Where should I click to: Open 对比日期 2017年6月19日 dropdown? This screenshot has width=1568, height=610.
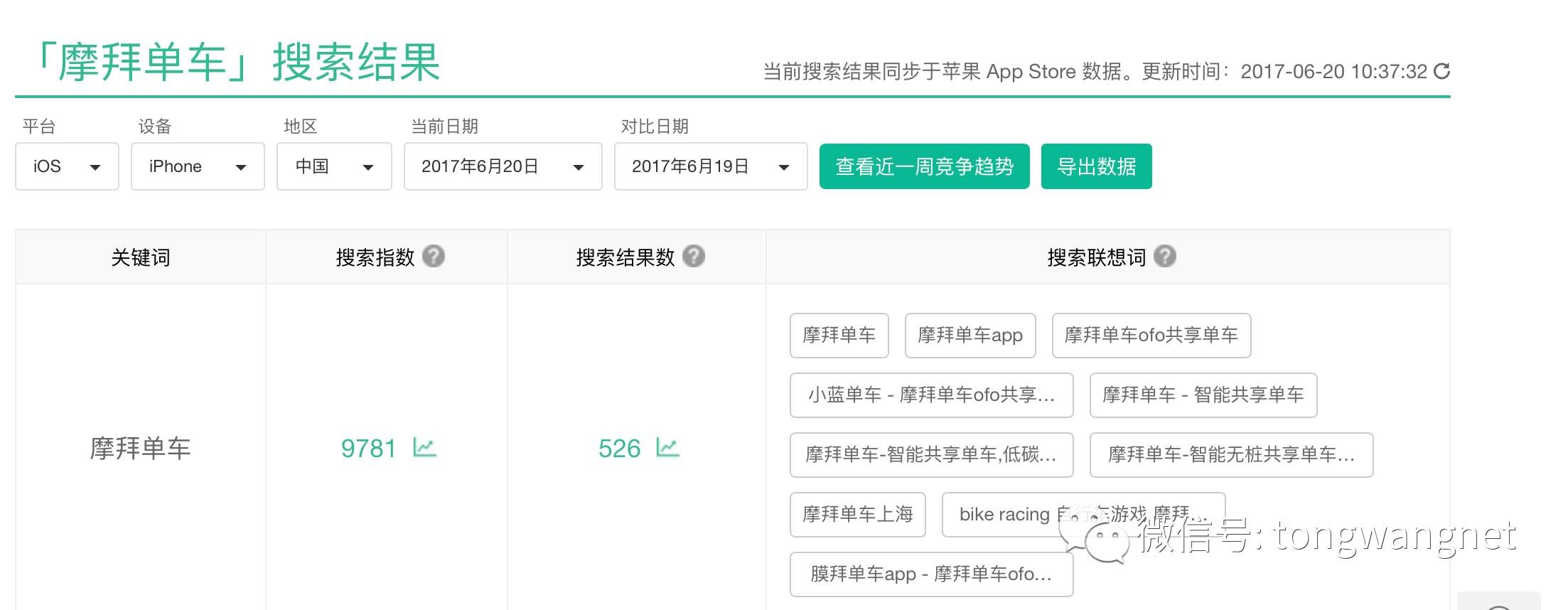711,166
